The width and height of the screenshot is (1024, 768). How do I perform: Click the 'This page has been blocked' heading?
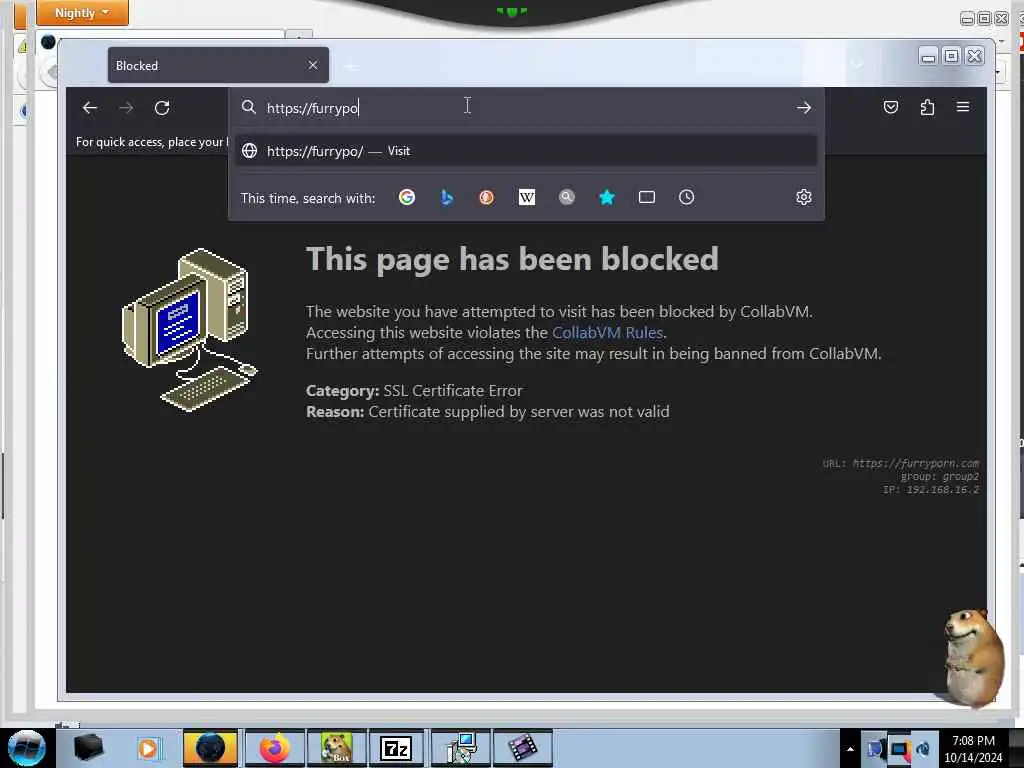pyautogui.click(x=512, y=259)
